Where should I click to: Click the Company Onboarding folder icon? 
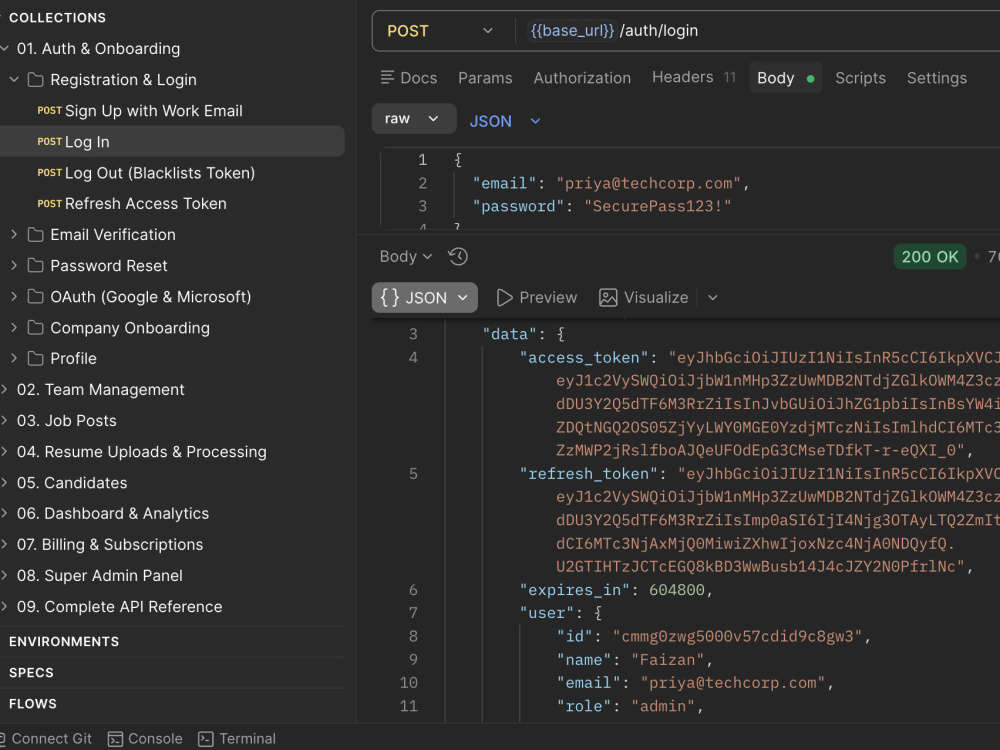tap(36, 328)
